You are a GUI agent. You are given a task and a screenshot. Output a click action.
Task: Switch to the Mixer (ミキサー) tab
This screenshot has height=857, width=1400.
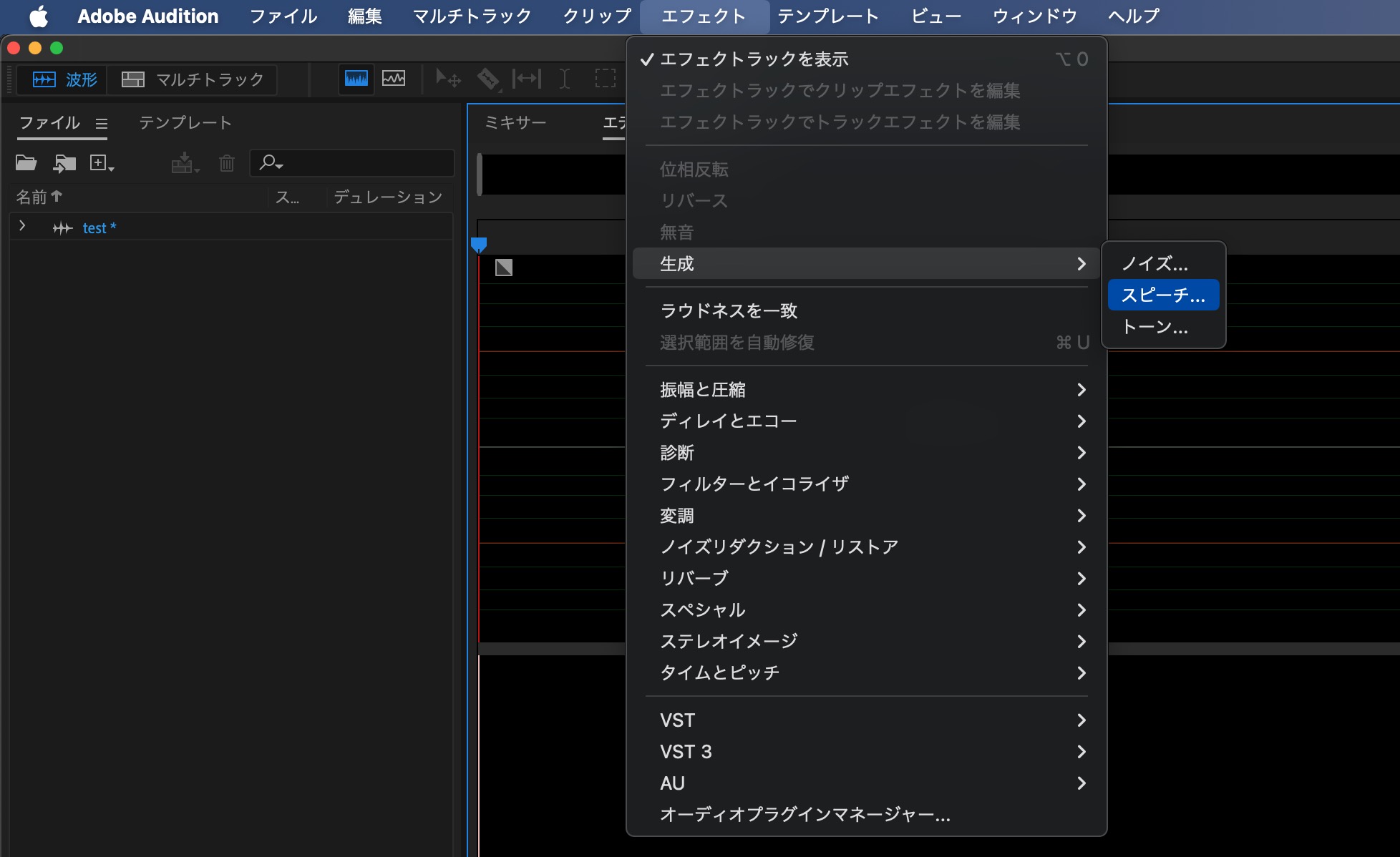click(x=515, y=123)
